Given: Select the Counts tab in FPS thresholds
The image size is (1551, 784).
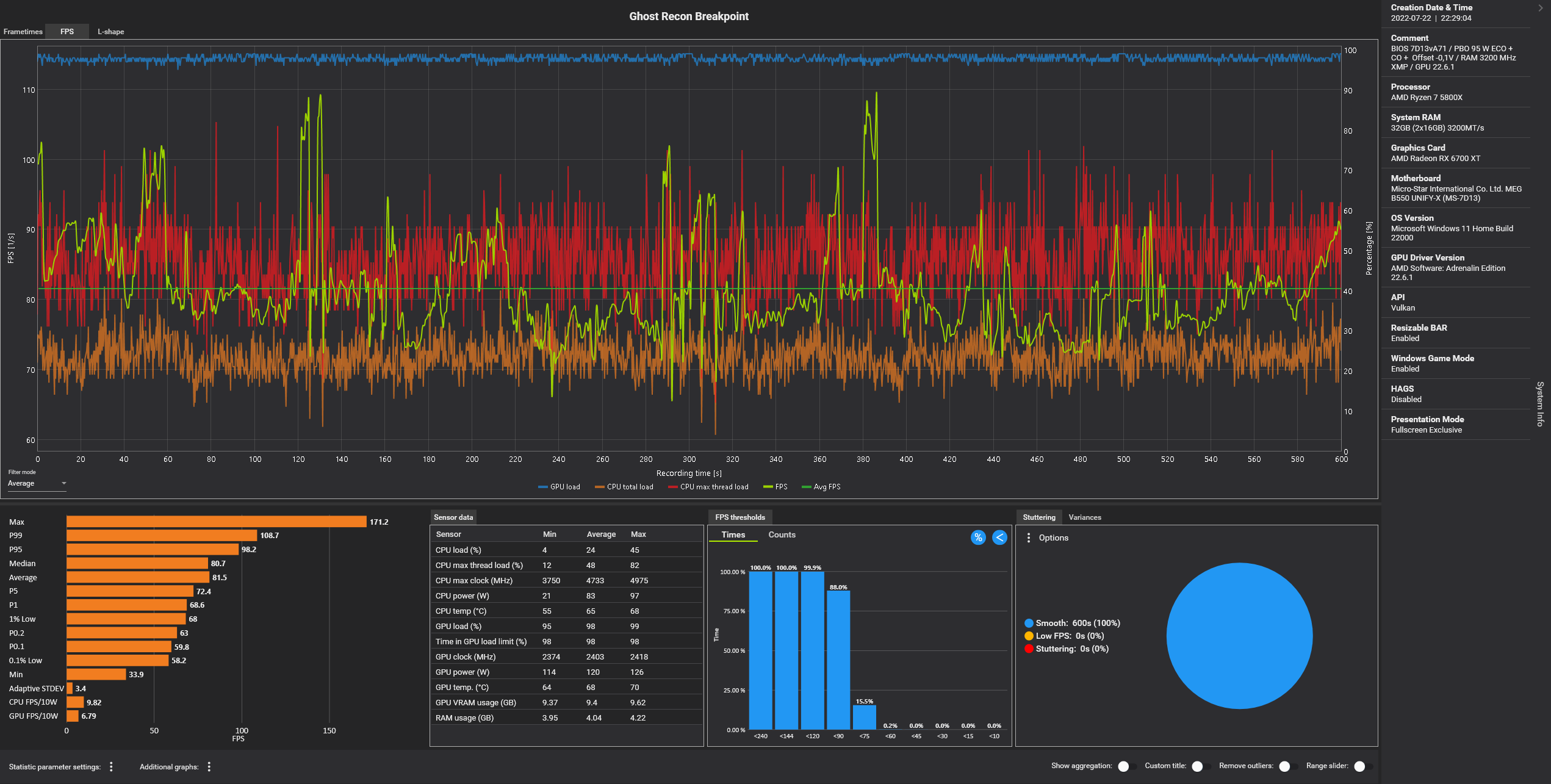Looking at the screenshot, I should point(782,534).
